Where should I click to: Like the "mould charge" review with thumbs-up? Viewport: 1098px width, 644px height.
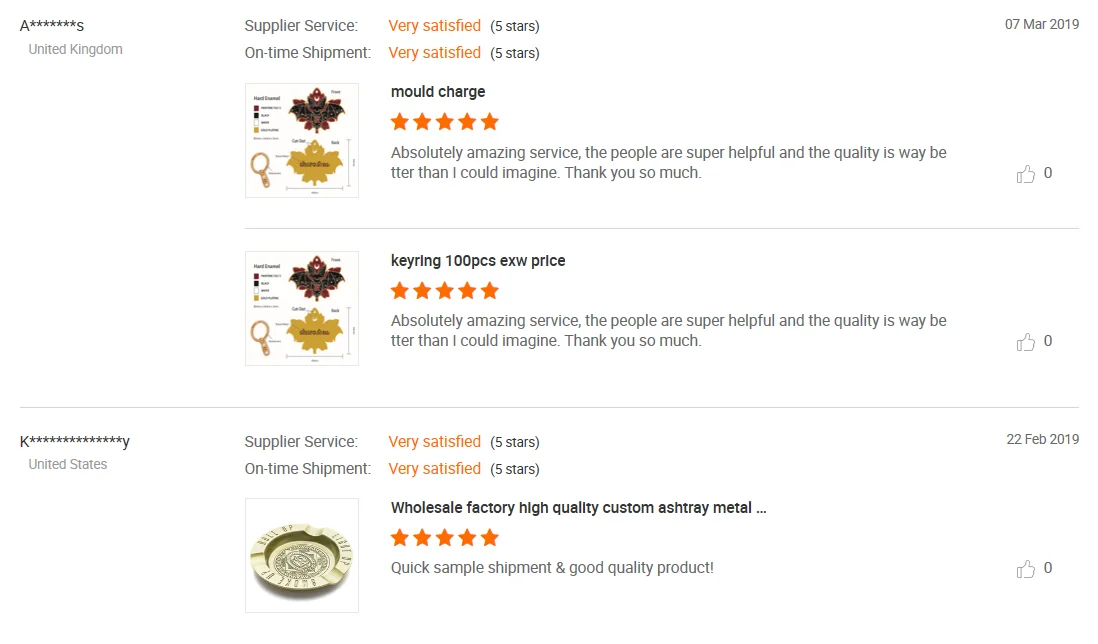pos(1026,174)
